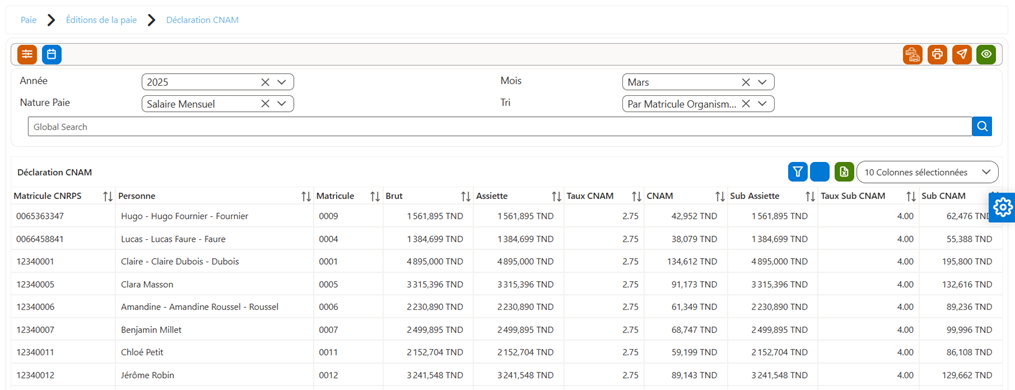Click CNAM value 134,612 TND
Image resolution: width=1015 pixels, height=390 pixels.
click(692, 262)
